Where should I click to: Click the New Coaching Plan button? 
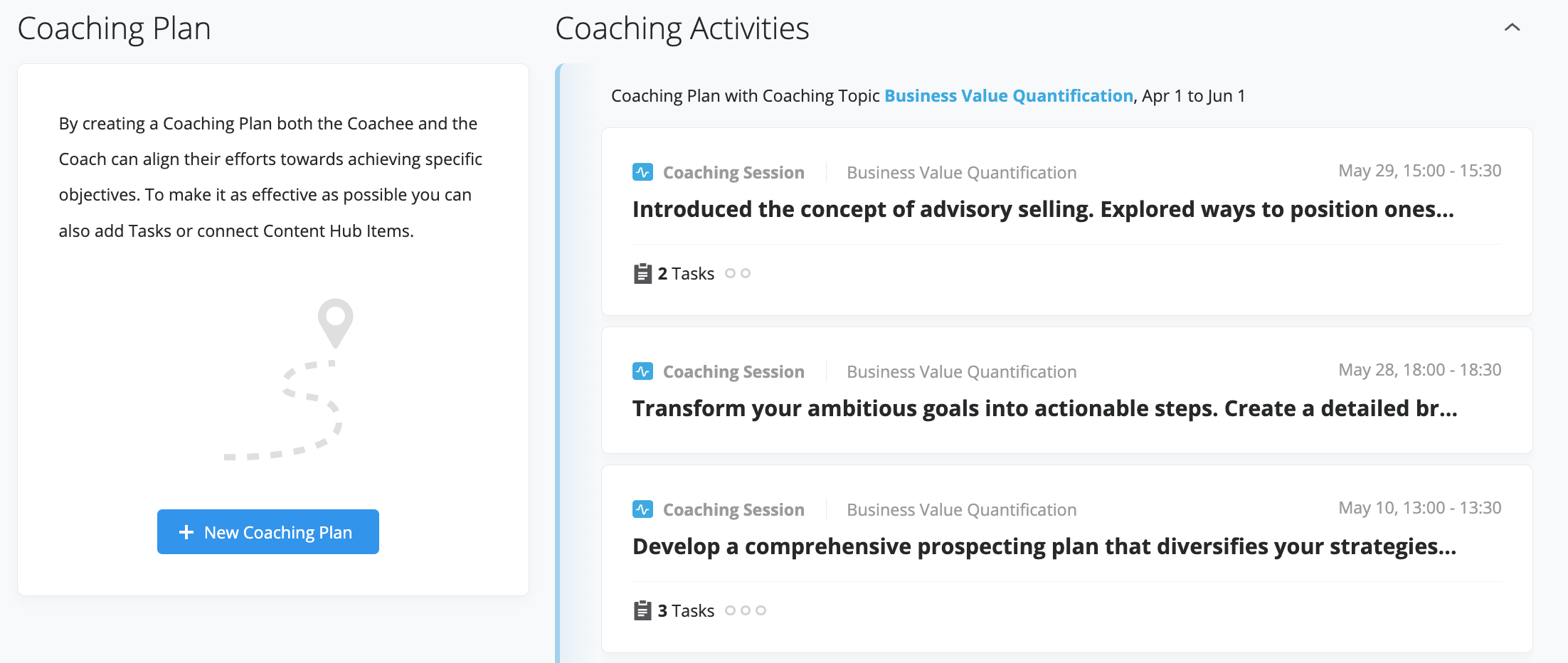point(268,531)
